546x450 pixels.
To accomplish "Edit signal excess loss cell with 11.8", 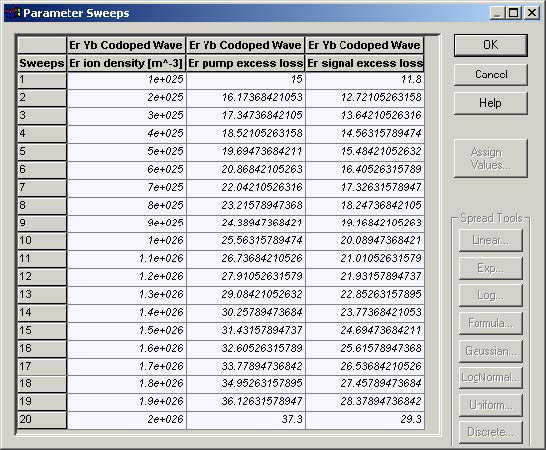I will click(365, 80).
